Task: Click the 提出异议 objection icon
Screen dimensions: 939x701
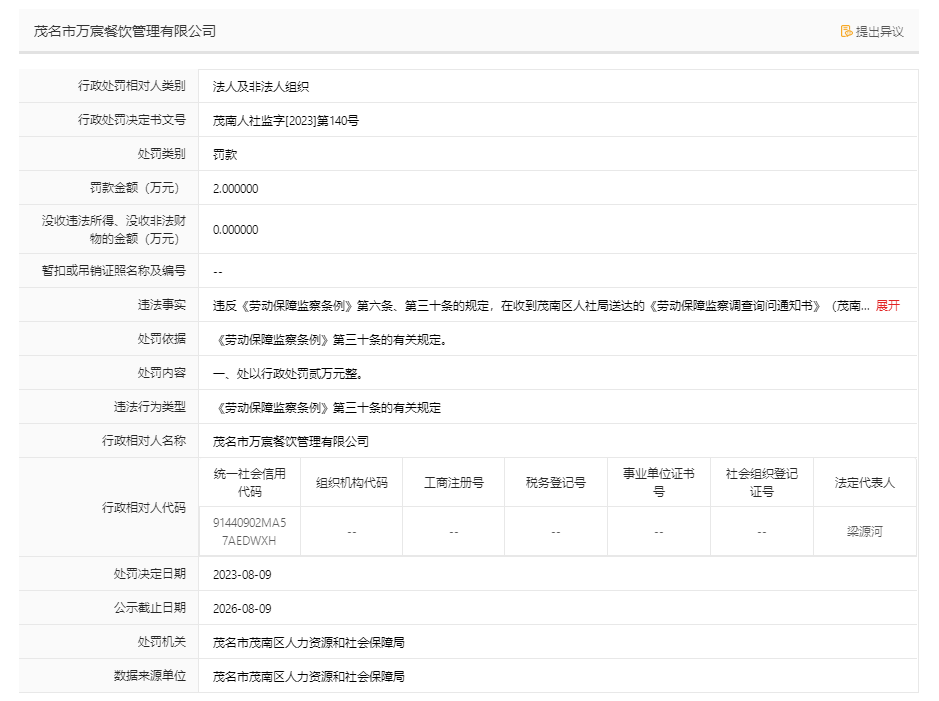Action: pos(846,32)
